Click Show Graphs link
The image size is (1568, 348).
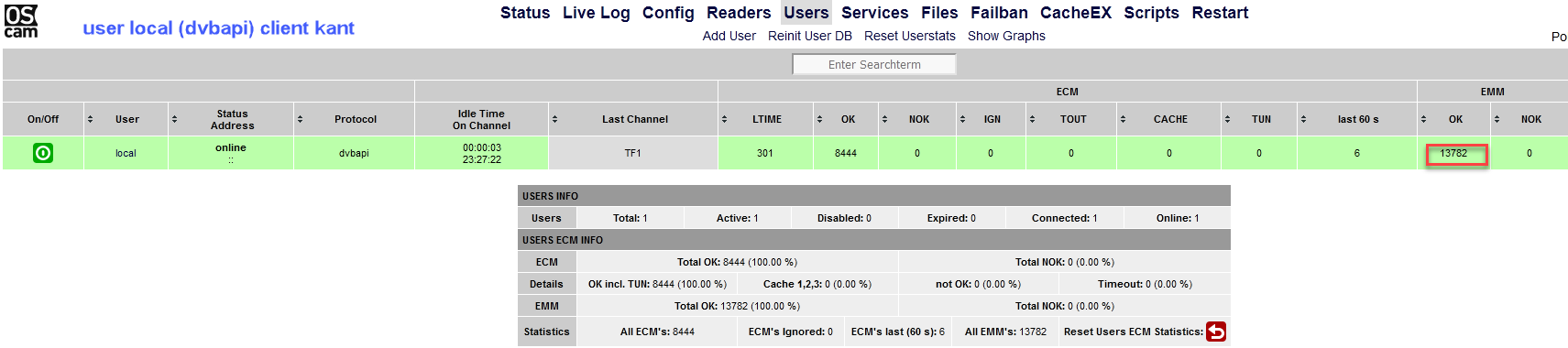pyautogui.click(x=1006, y=36)
